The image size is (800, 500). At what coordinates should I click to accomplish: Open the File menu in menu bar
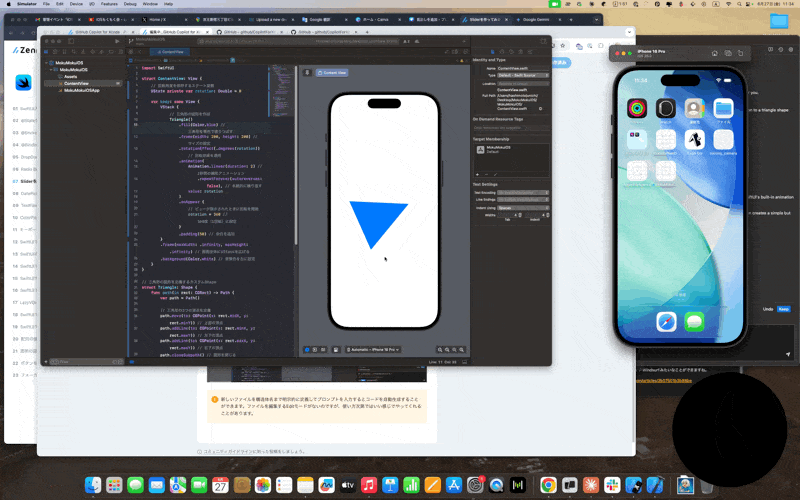pos(46,4)
